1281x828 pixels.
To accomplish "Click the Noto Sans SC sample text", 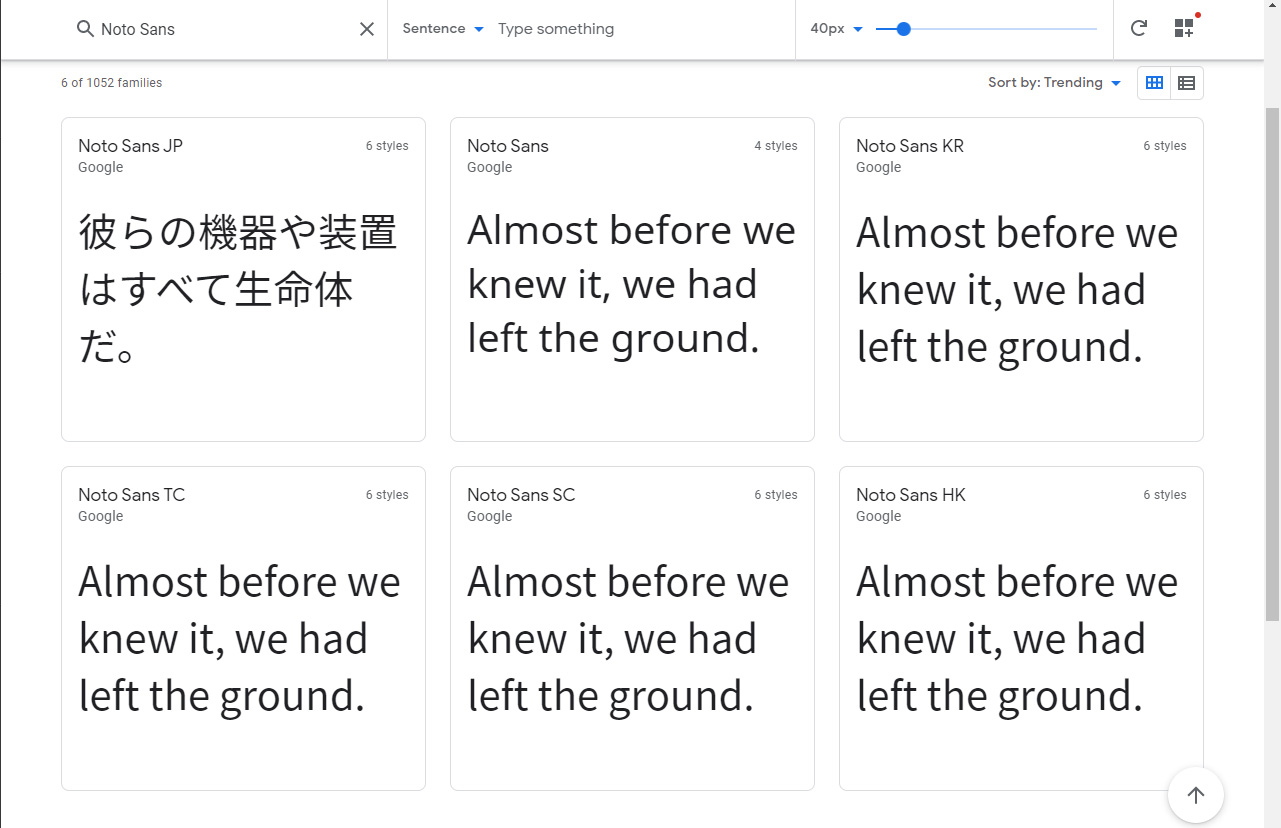I will point(628,639).
